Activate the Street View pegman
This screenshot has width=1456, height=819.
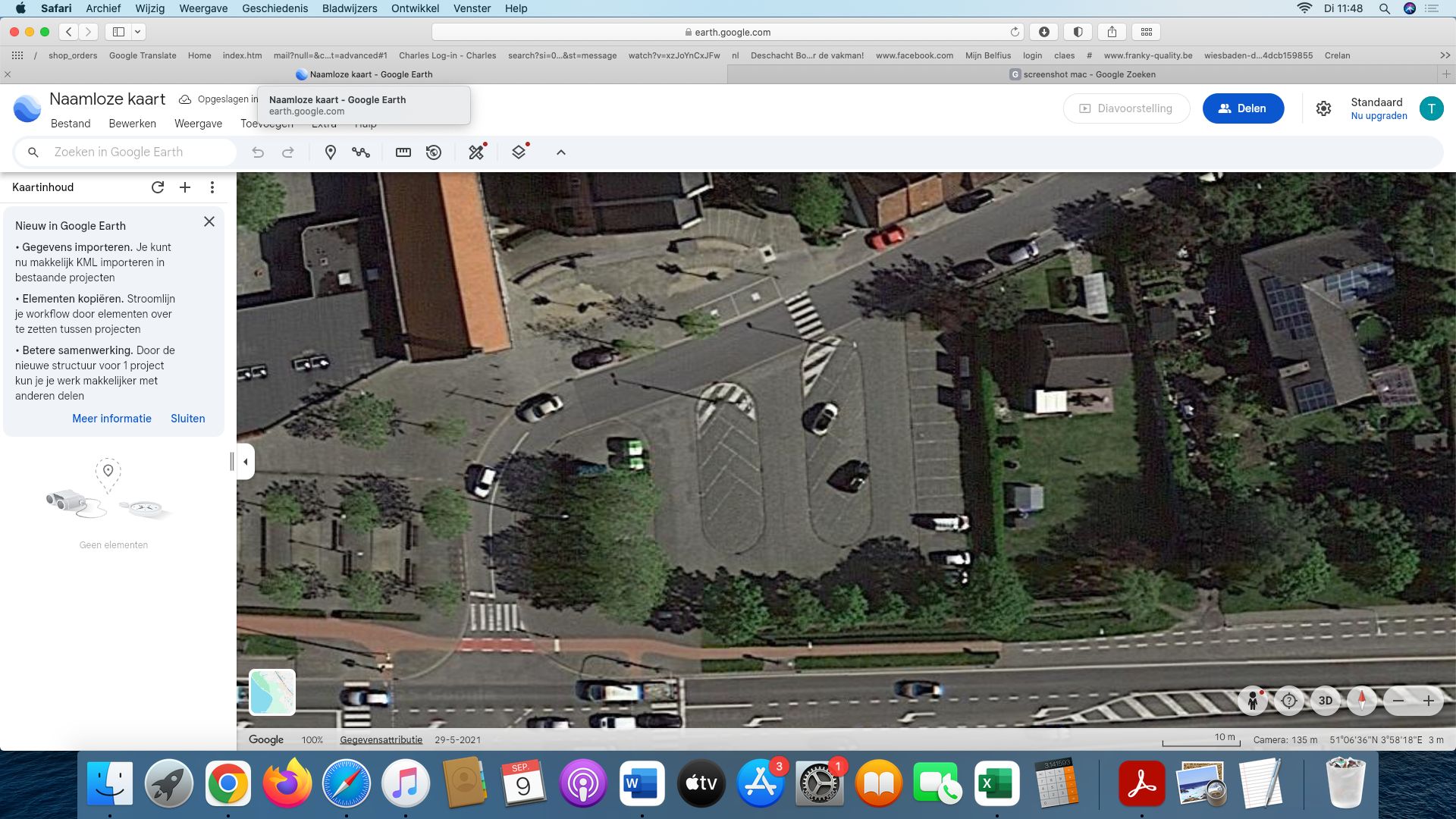tap(1253, 701)
